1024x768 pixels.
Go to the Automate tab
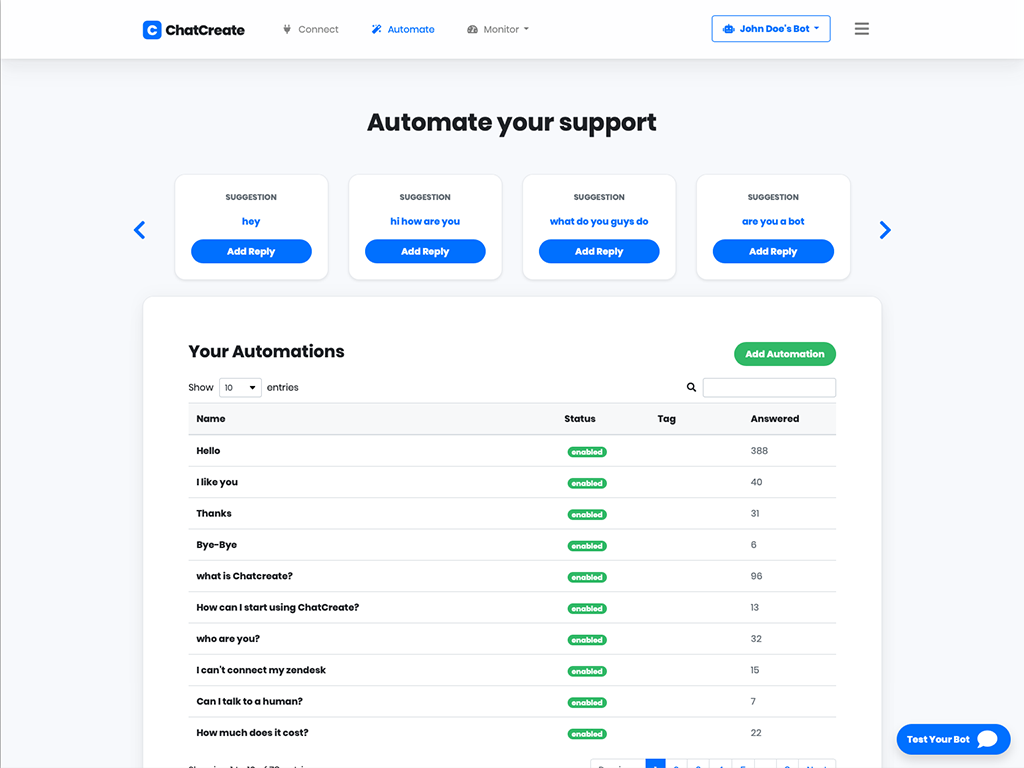[x=403, y=30]
